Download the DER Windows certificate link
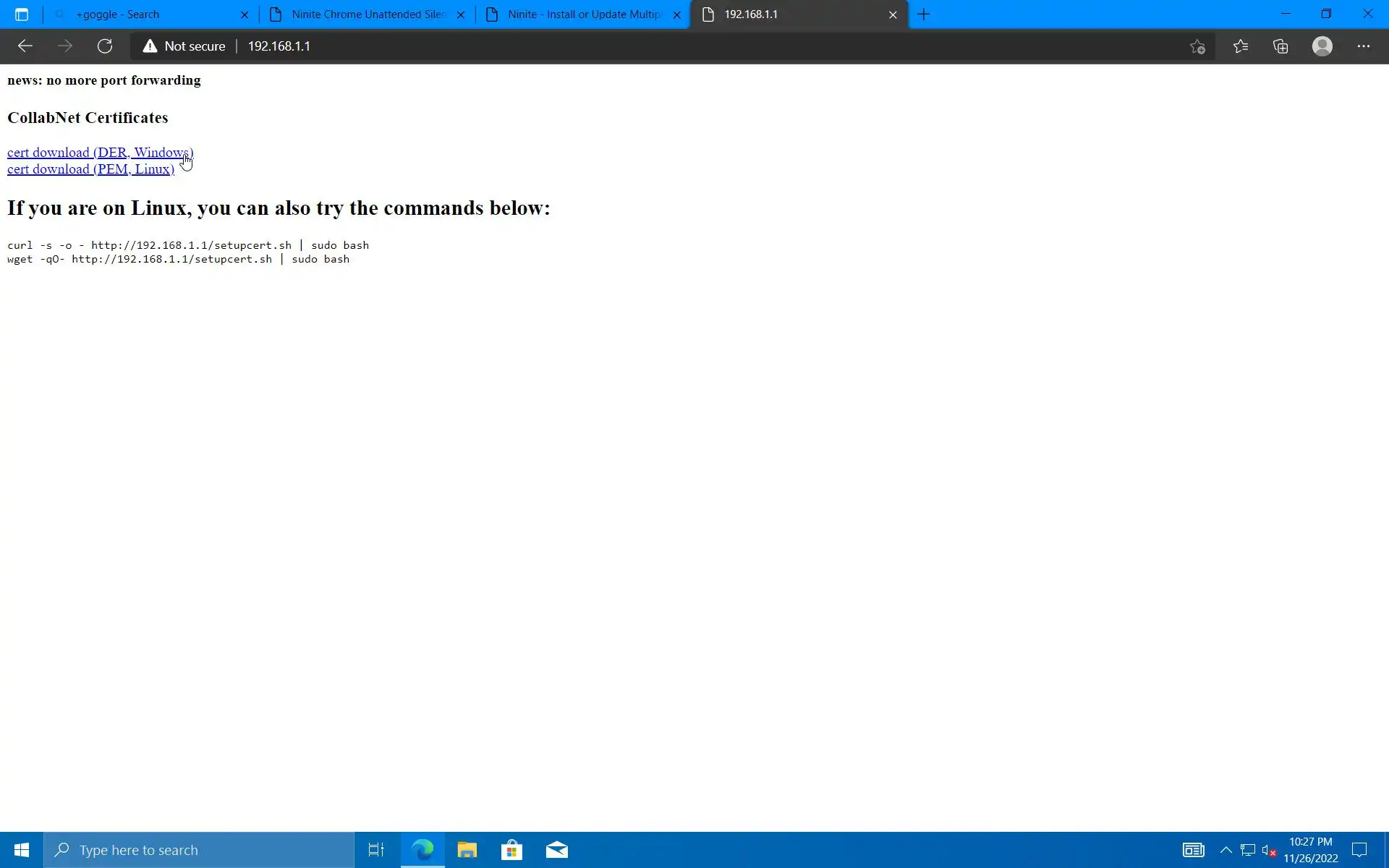The height and width of the screenshot is (868, 1389). 100,153
